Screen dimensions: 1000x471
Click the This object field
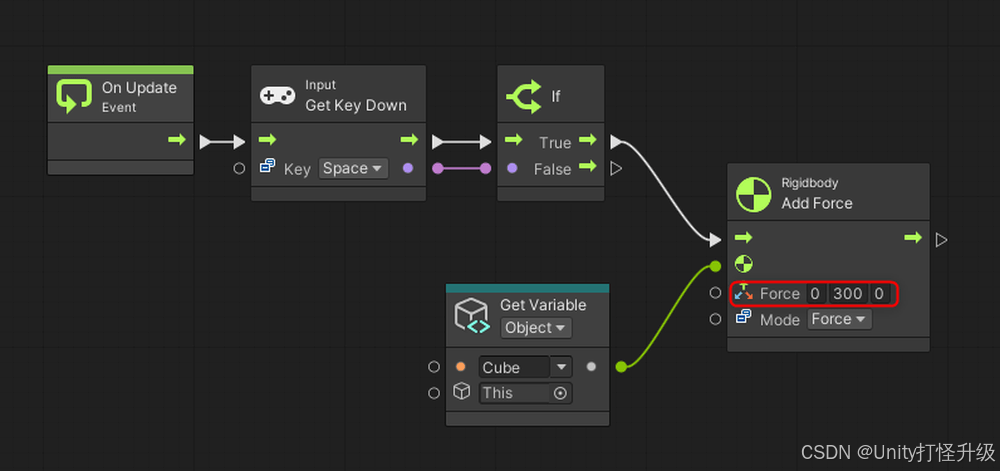(x=526, y=393)
